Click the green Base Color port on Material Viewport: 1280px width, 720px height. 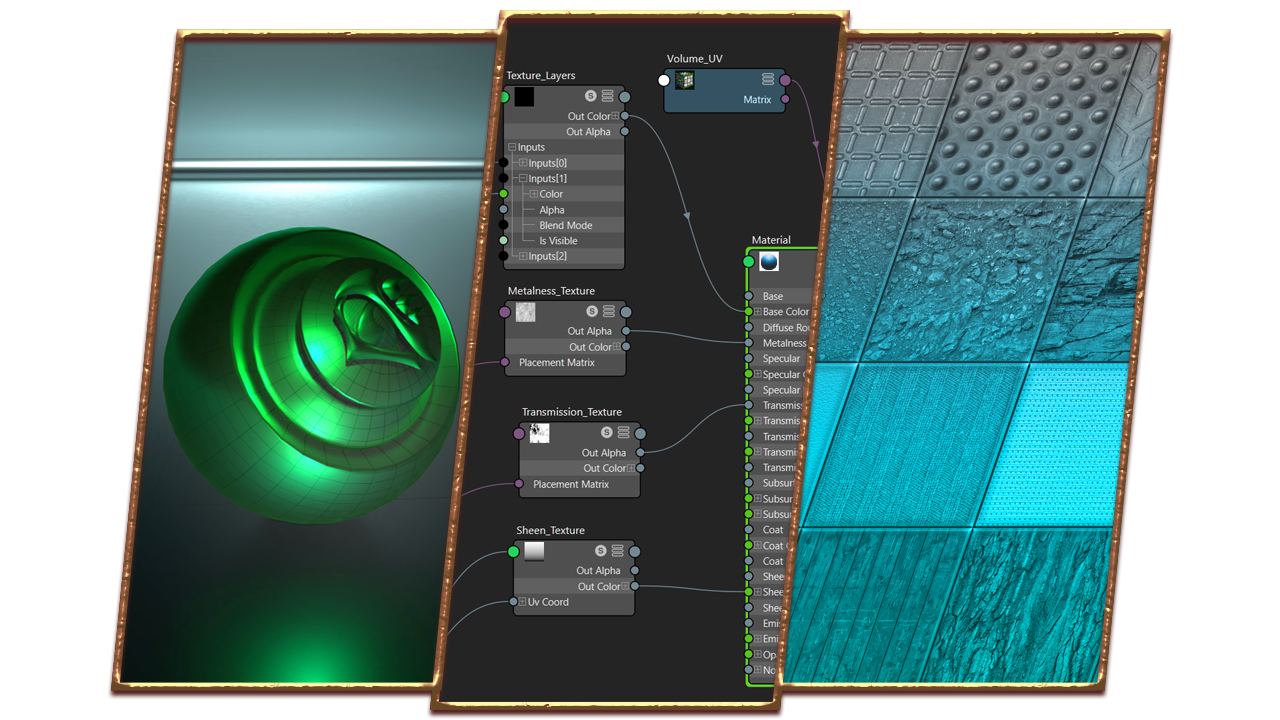tap(748, 311)
